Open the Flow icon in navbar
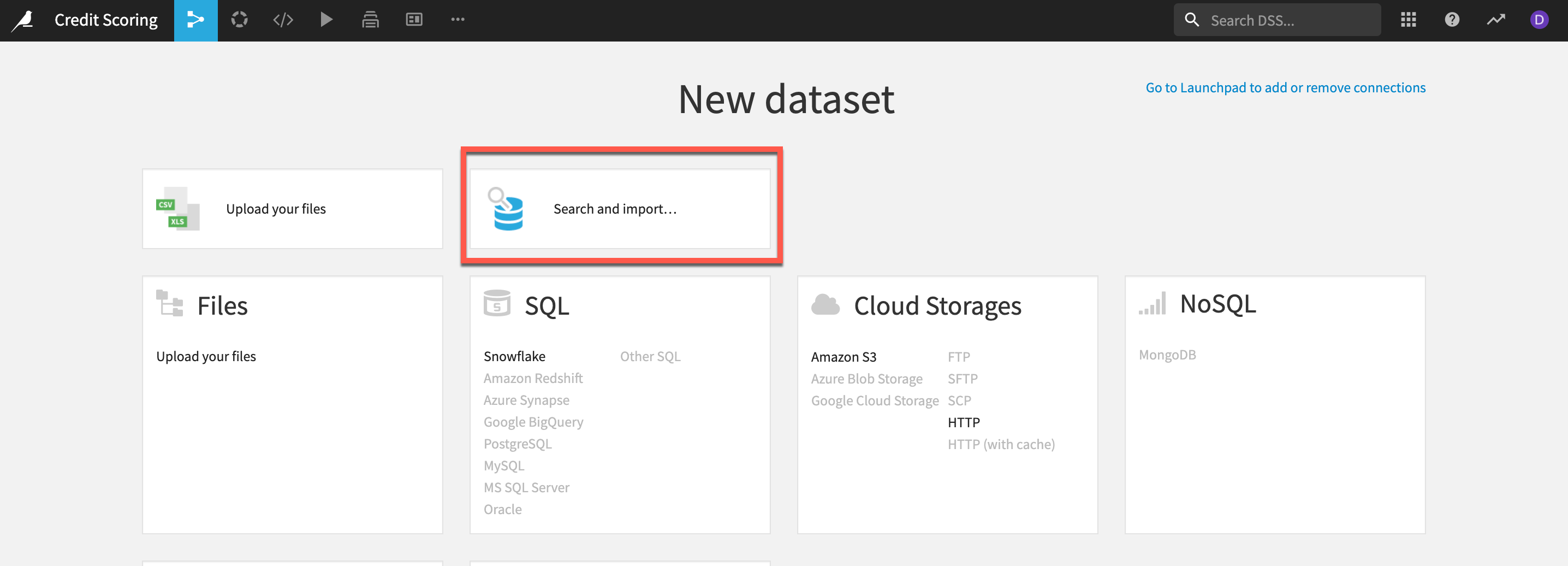 pyautogui.click(x=195, y=20)
